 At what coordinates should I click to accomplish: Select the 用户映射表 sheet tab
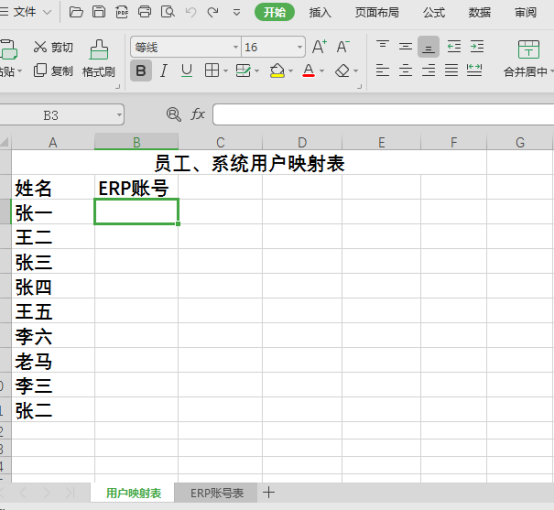[x=134, y=493]
